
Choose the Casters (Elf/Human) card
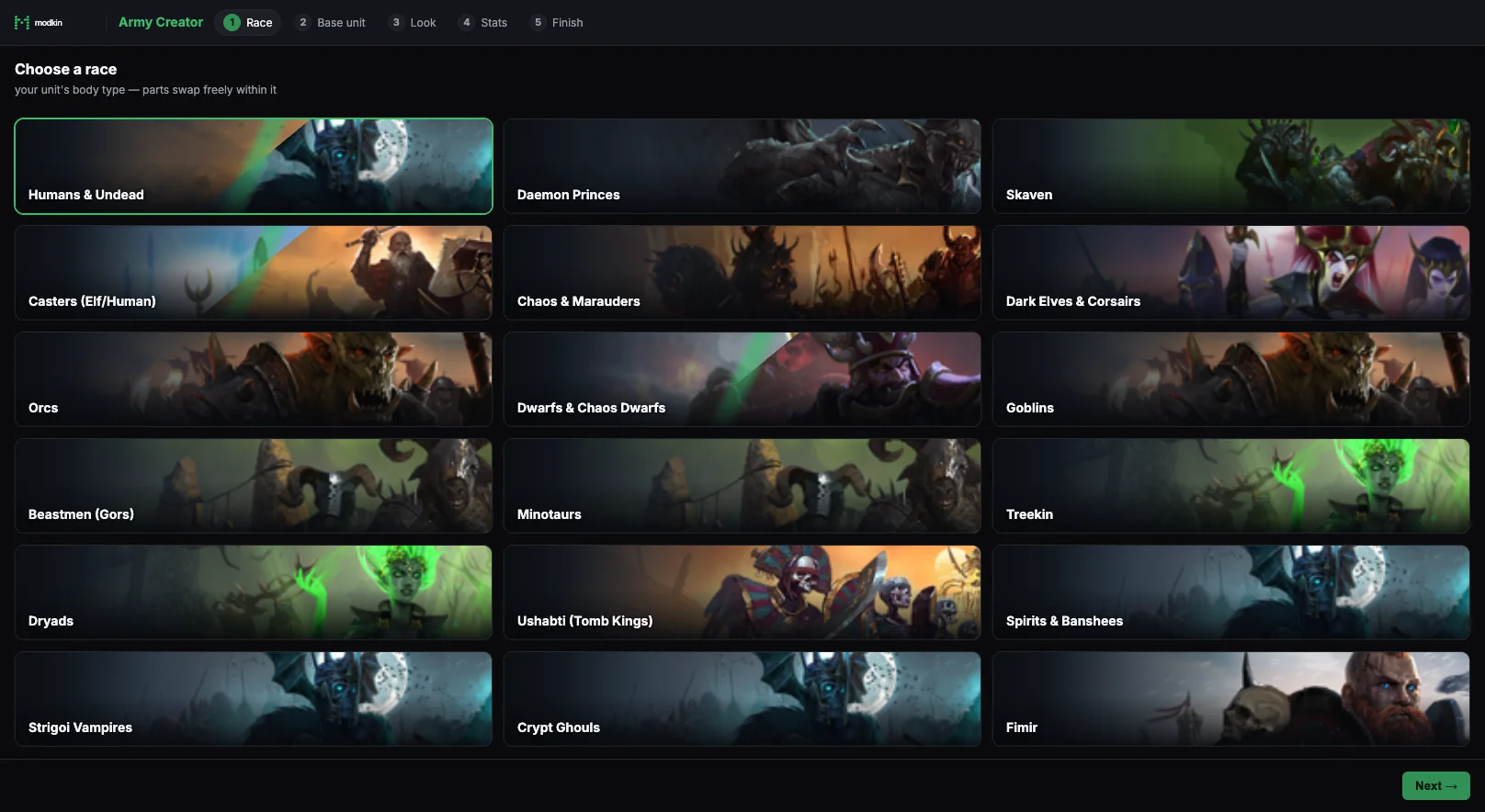(254, 273)
